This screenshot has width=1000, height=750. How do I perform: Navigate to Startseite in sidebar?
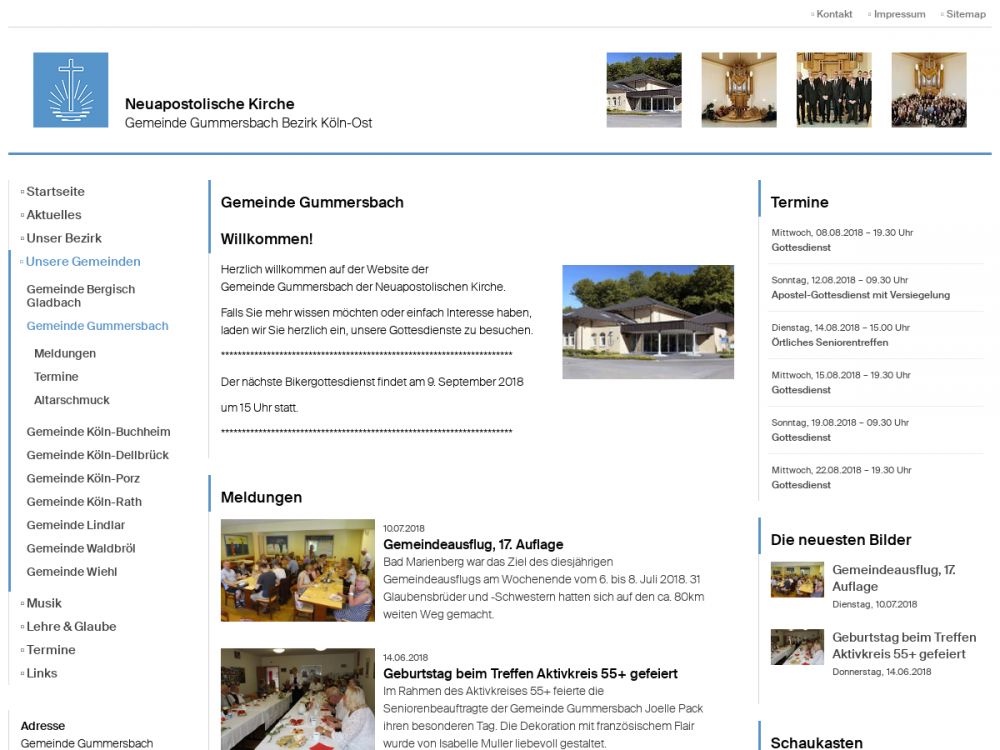pos(55,191)
